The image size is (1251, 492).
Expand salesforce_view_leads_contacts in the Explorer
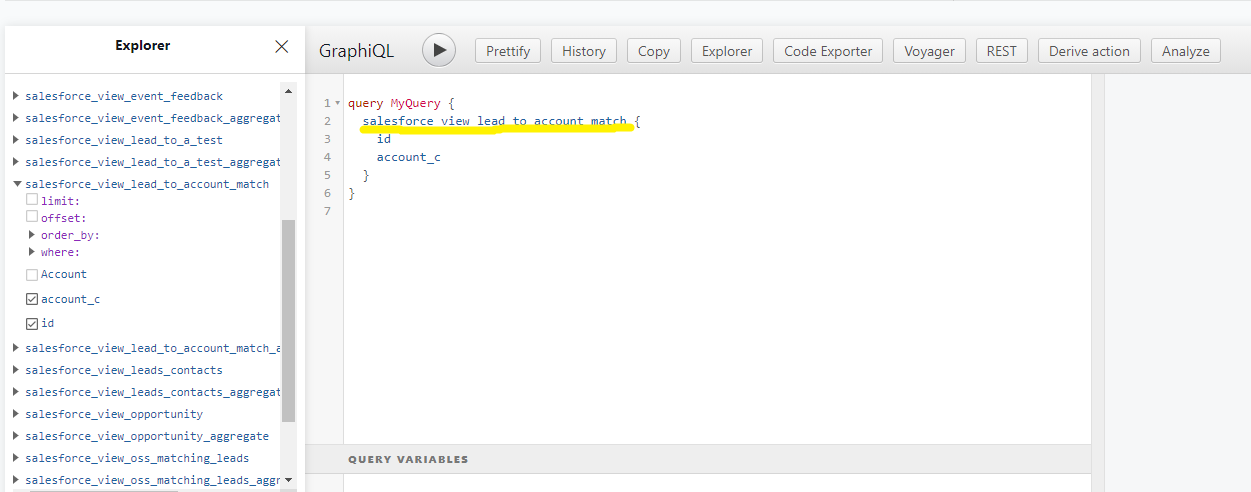(16, 370)
